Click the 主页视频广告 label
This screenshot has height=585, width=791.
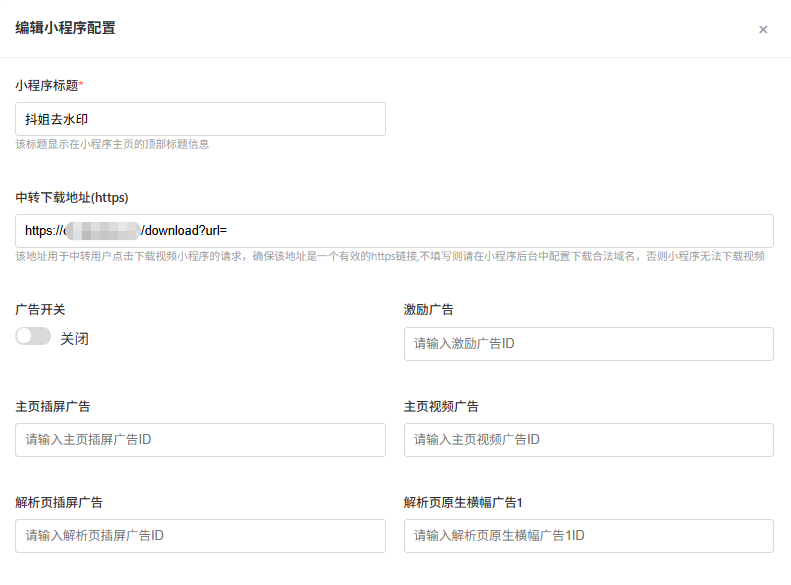click(x=441, y=406)
